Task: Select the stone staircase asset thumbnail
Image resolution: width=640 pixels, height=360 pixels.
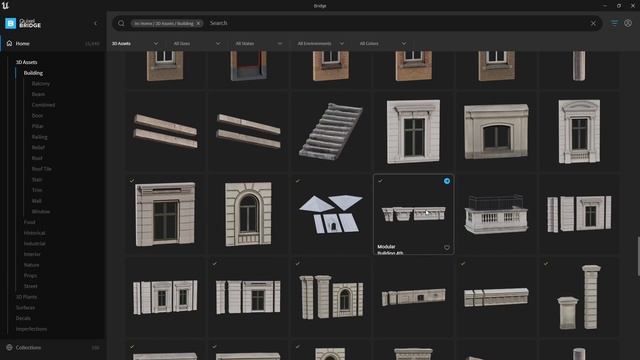Action: pyautogui.click(x=331, y=131)
